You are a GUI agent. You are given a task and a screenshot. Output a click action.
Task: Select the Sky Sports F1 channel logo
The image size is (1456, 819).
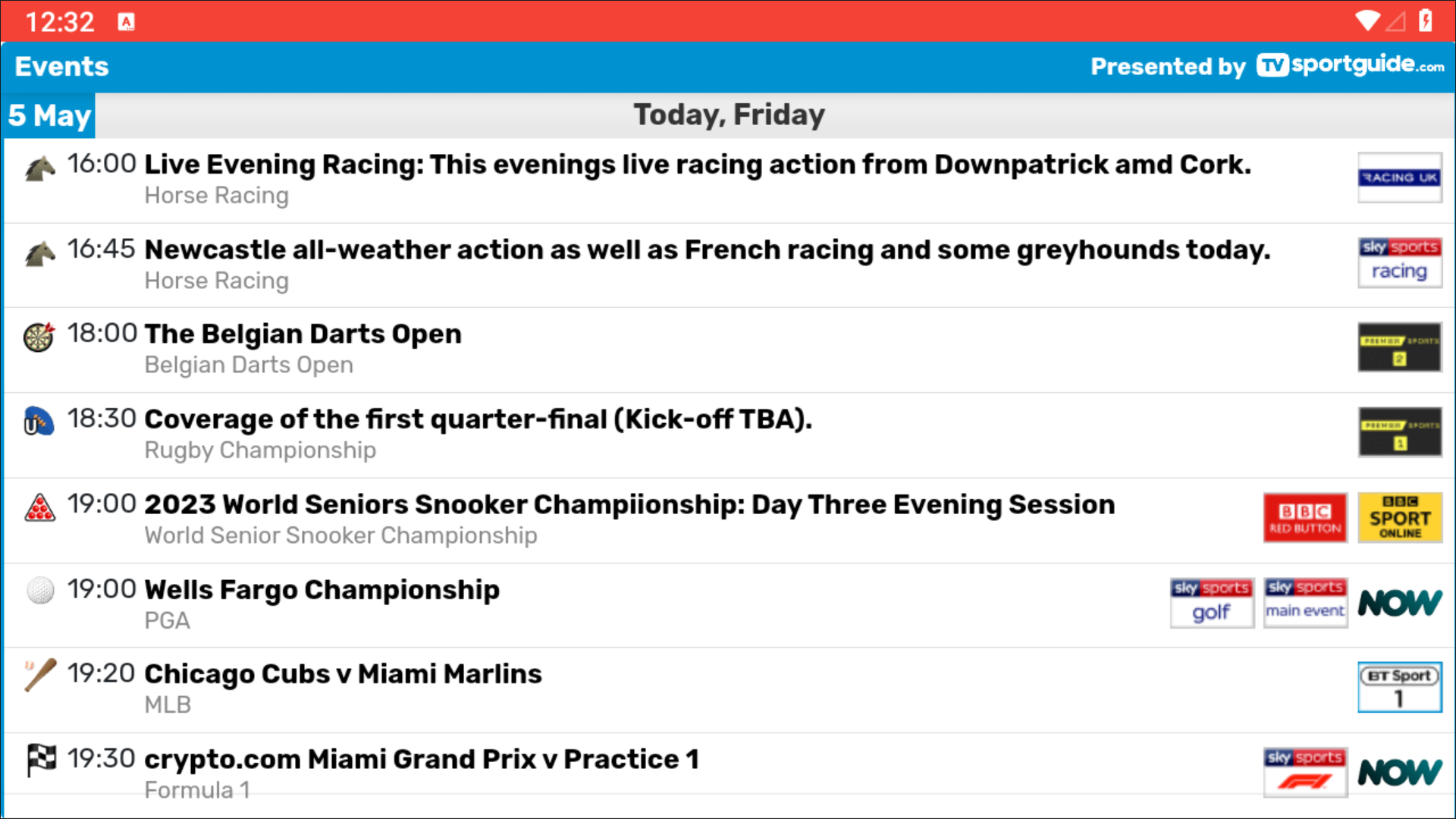coord(1305,772)
